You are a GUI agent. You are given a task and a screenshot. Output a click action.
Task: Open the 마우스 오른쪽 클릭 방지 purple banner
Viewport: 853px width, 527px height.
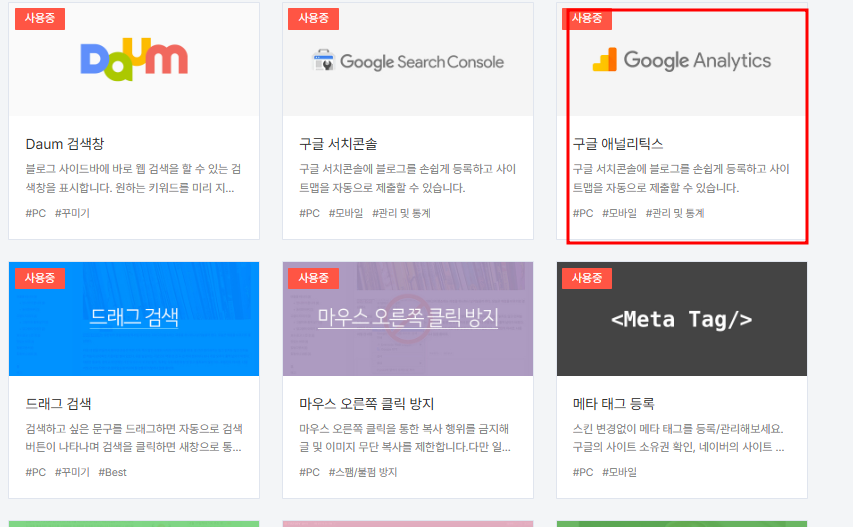coord(408,319)
